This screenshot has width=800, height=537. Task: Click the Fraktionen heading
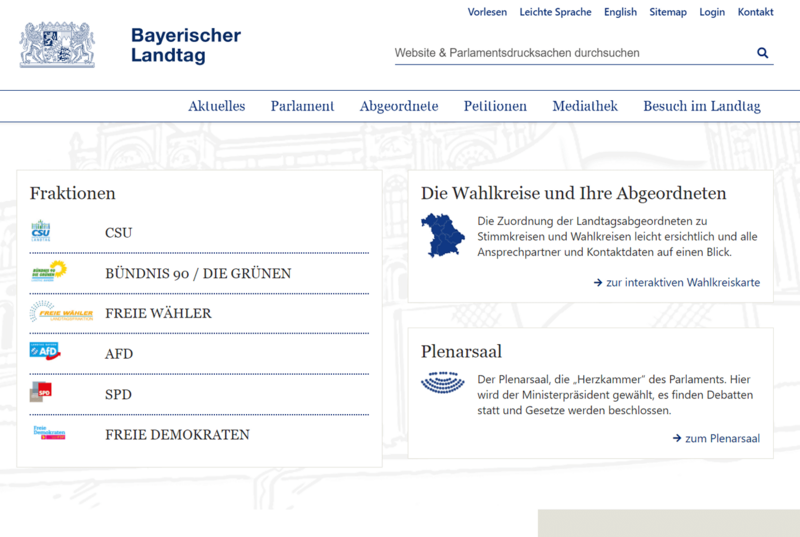(x=72, y=193)
